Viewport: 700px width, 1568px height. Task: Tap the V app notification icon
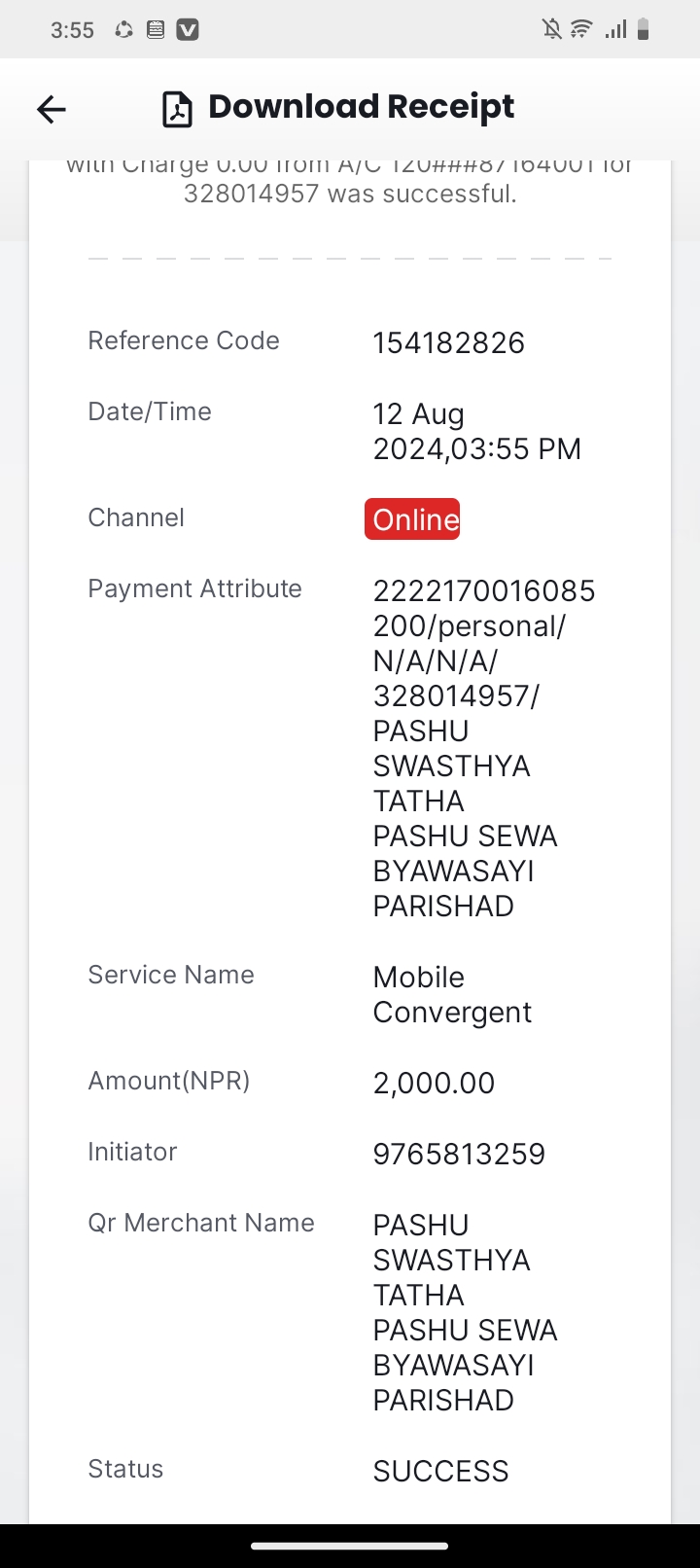click(188, 30)
